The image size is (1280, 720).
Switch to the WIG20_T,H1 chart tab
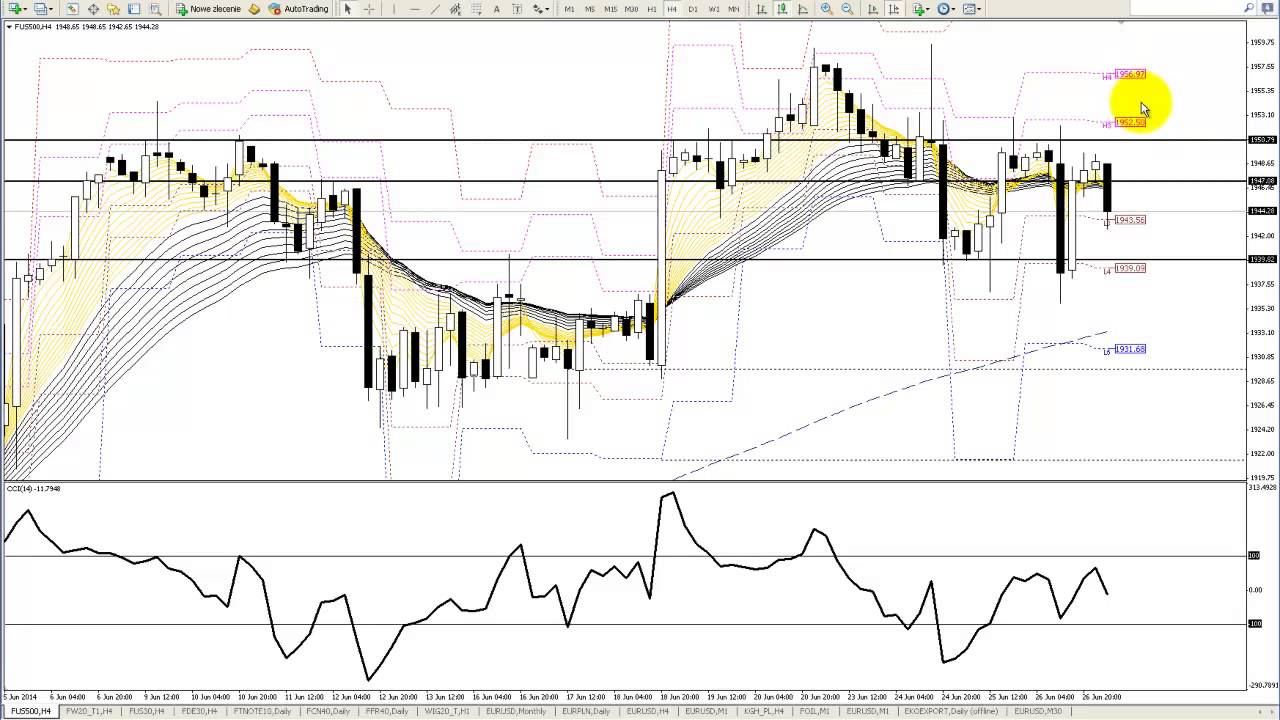tap(447, 711)
